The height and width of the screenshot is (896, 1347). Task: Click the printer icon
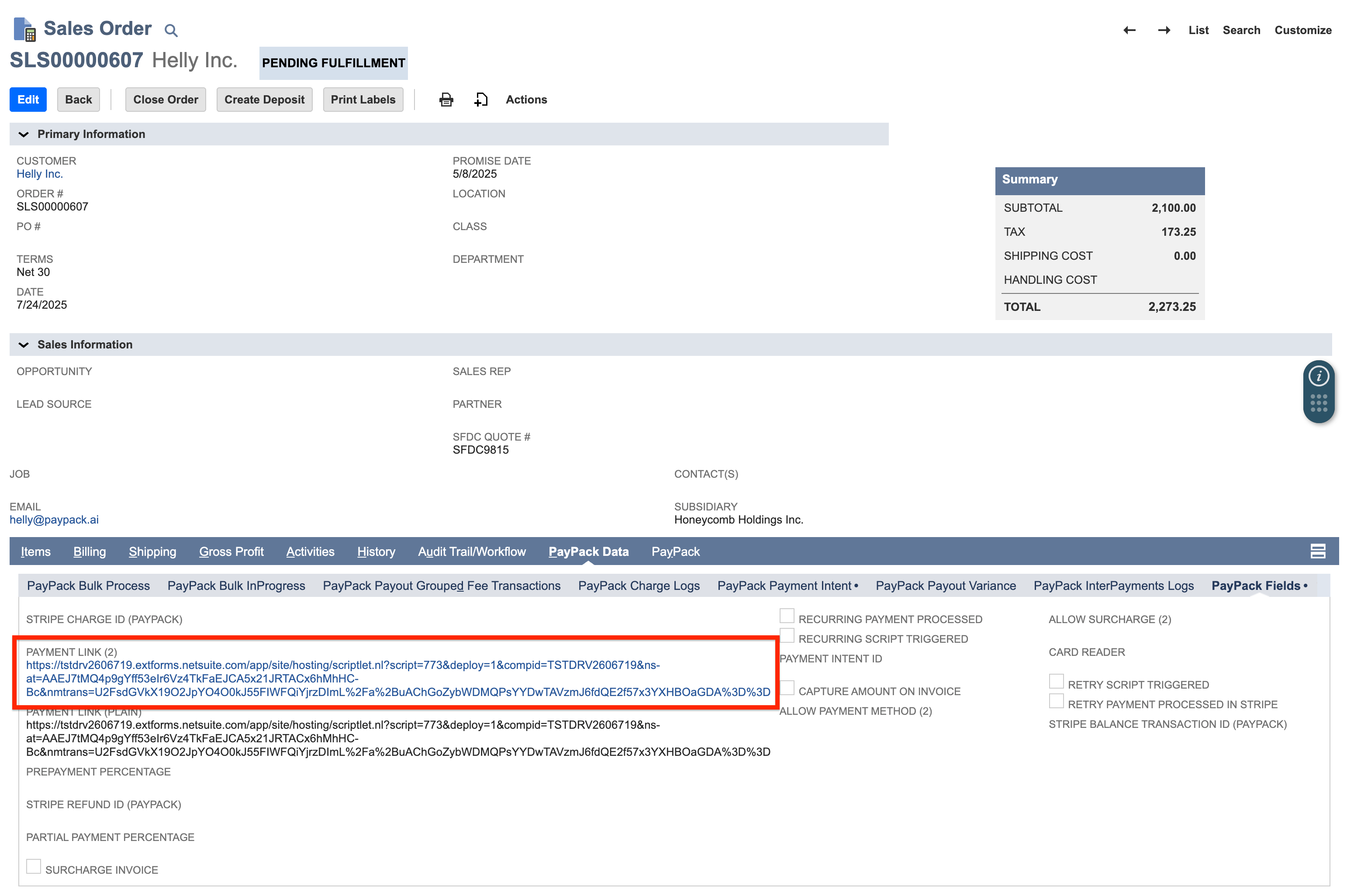446,99
